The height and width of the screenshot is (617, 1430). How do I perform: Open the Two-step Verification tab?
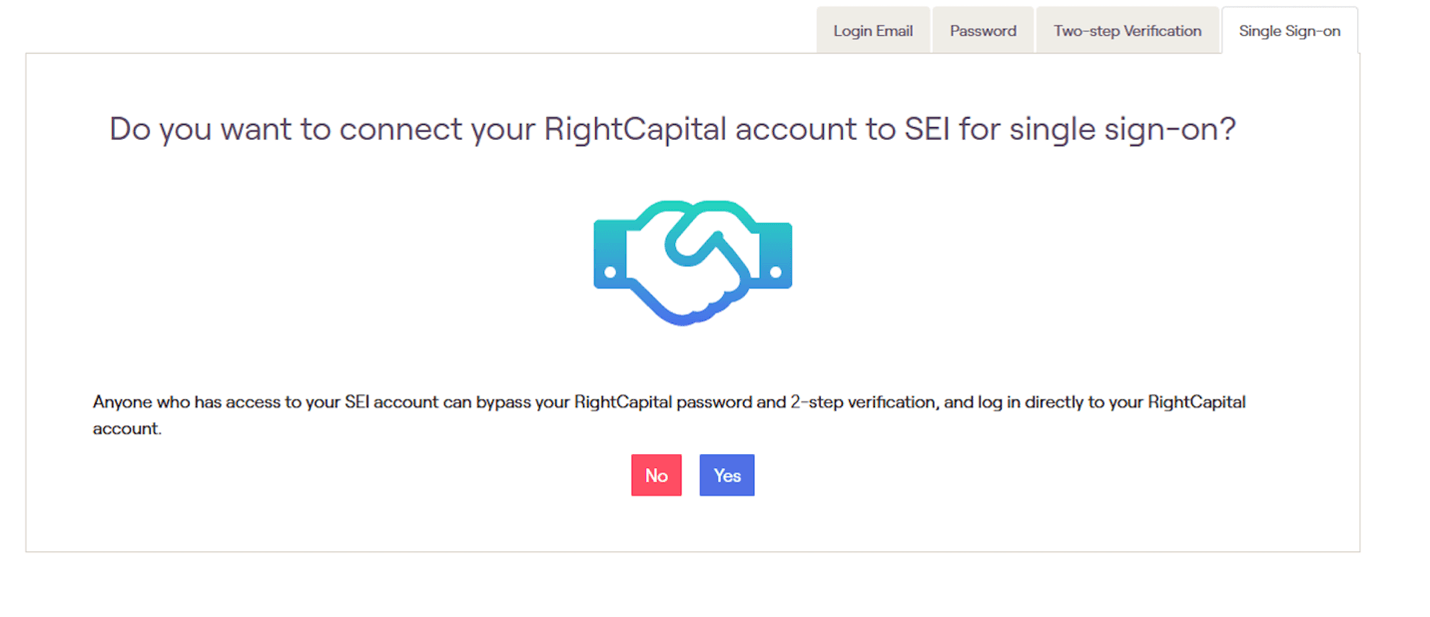click(1127, 31)
